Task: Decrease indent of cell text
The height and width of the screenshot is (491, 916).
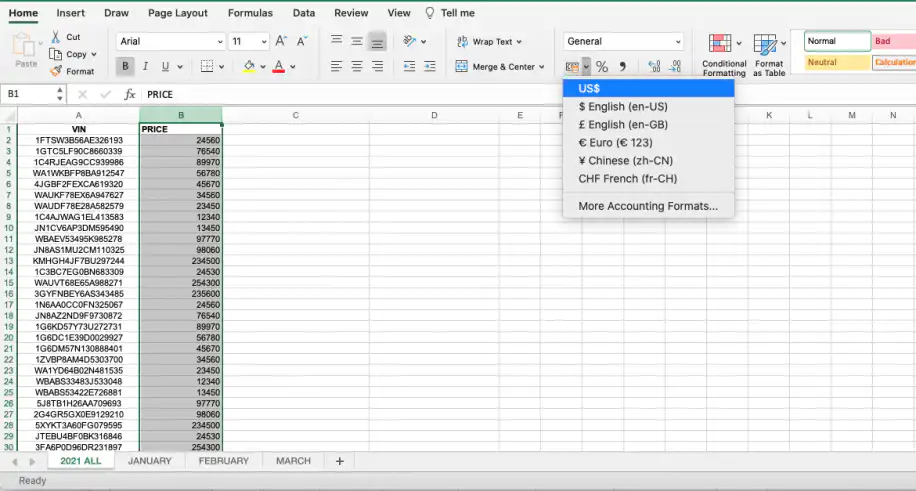Action: click(409, 66)
